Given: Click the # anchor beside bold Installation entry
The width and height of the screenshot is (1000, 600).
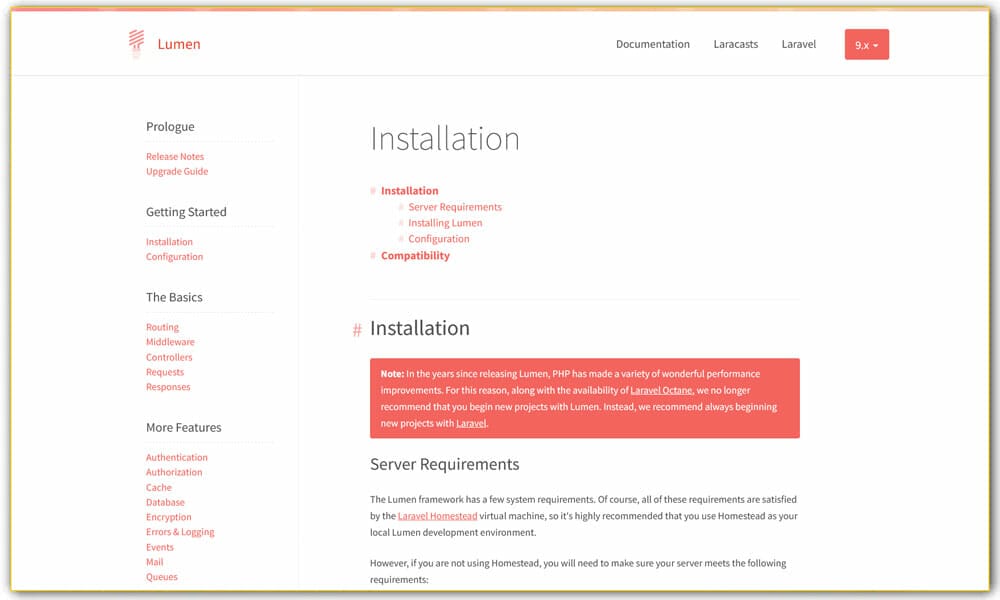Looking at the screenshot, I should pyautogui.click(x=371, y=190).
